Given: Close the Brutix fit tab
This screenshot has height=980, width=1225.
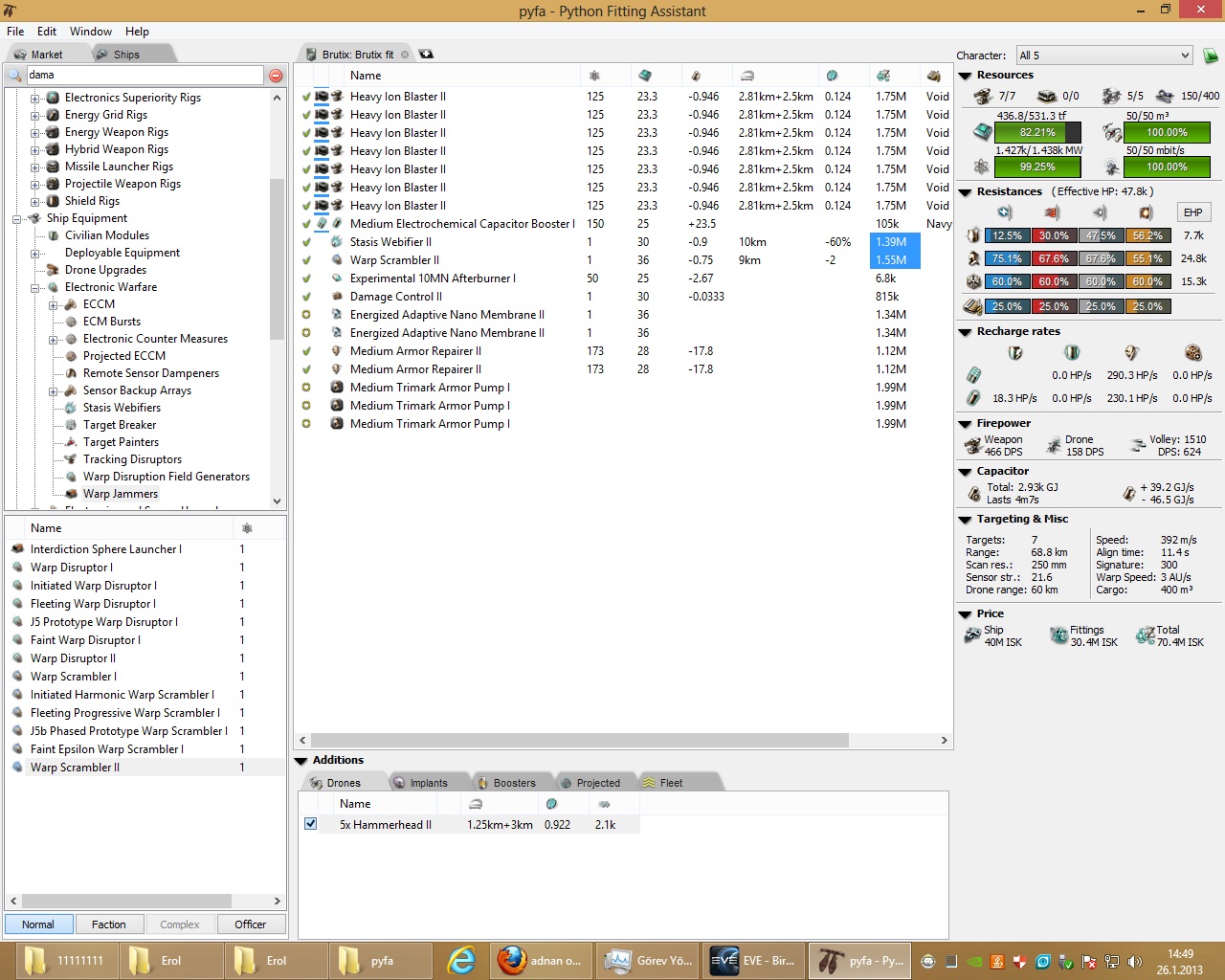Looking at the screenshot, I should point(405,55).
